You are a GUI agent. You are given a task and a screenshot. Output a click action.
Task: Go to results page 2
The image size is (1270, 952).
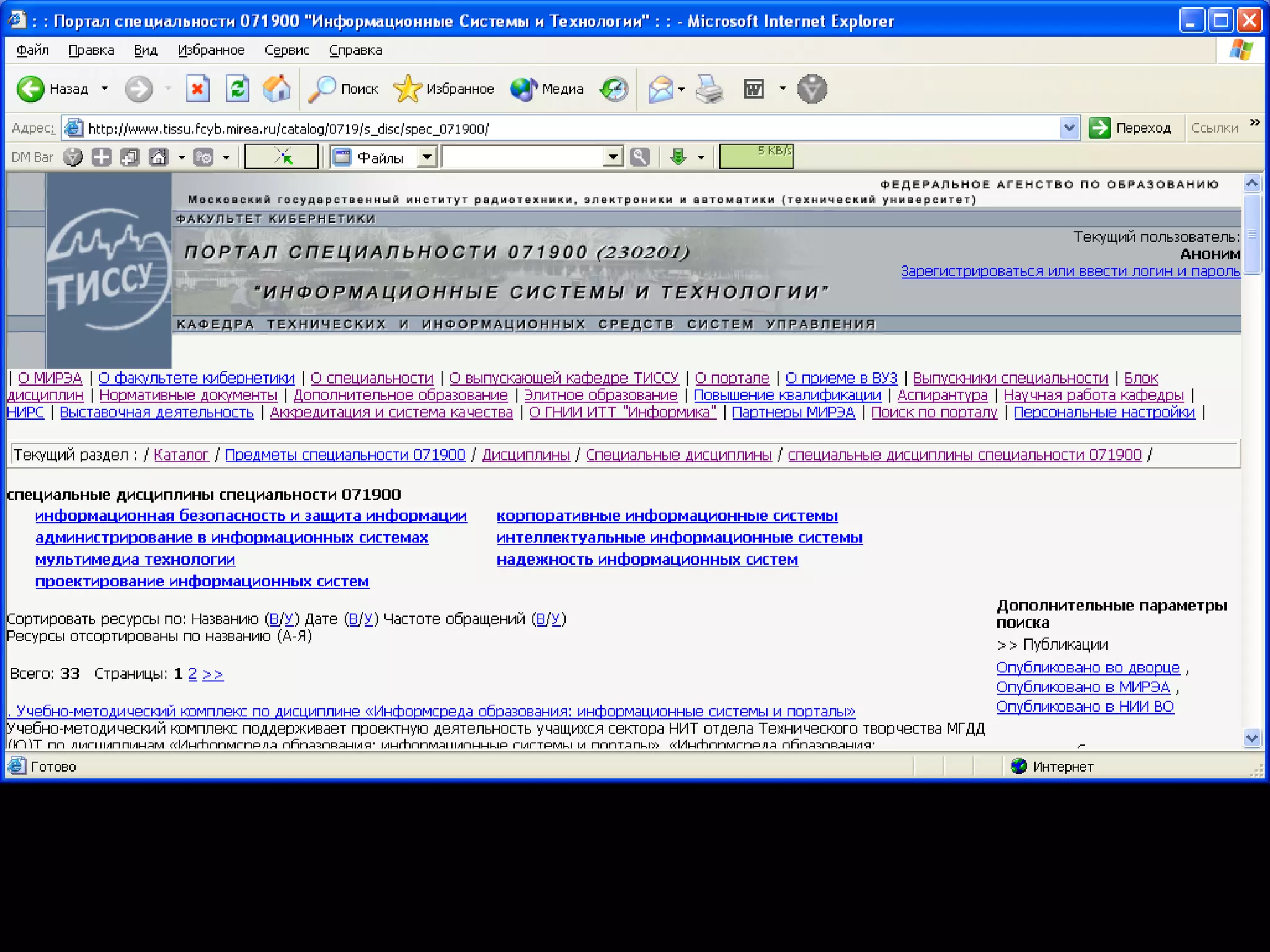[192, 674]
